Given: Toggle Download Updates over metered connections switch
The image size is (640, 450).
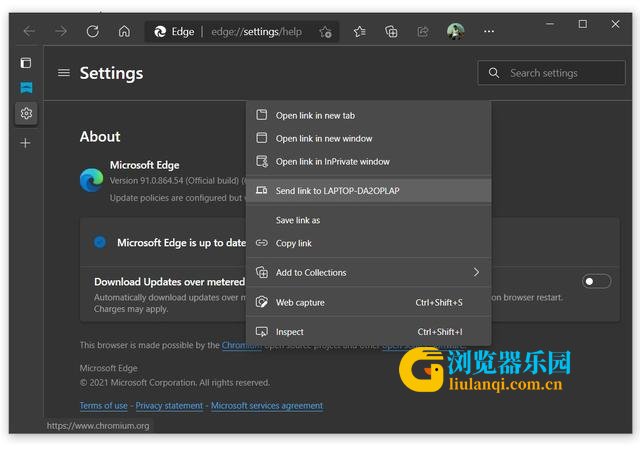Looking at the screenshot, I should [x=596, y=281].
